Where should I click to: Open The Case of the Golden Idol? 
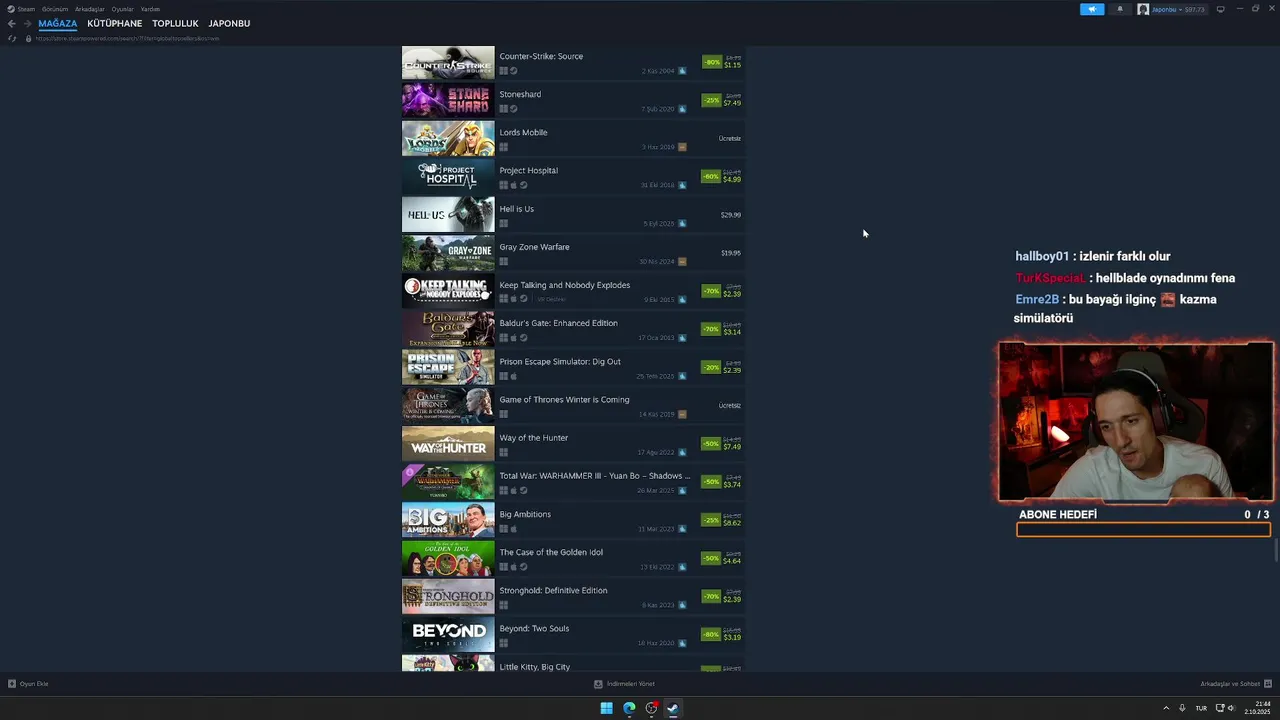551,552
